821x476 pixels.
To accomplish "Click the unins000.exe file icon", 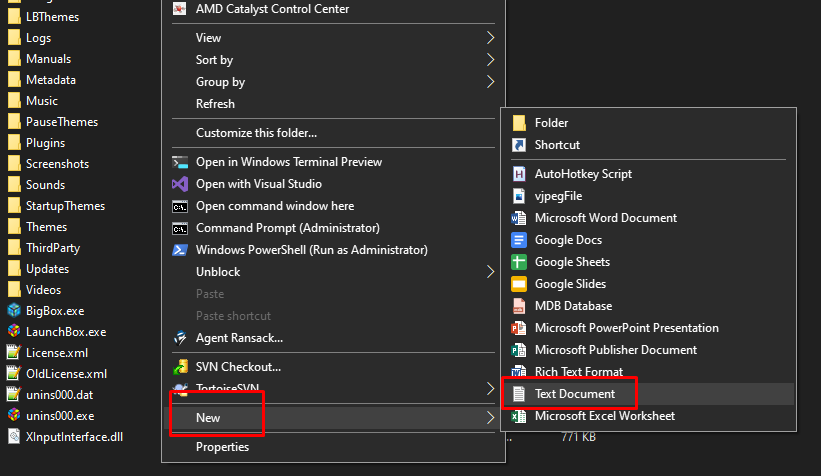I will point(14,415).
